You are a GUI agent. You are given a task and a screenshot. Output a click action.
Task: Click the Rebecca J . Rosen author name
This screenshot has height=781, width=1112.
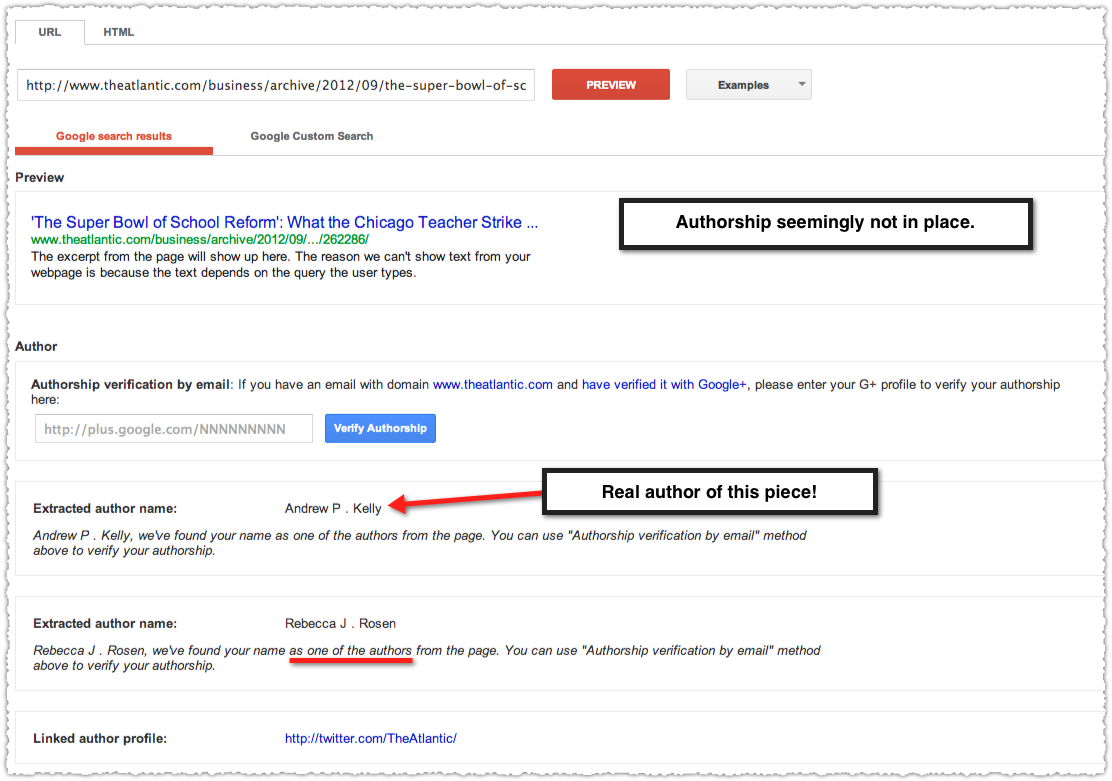click(x=340, y=624)
